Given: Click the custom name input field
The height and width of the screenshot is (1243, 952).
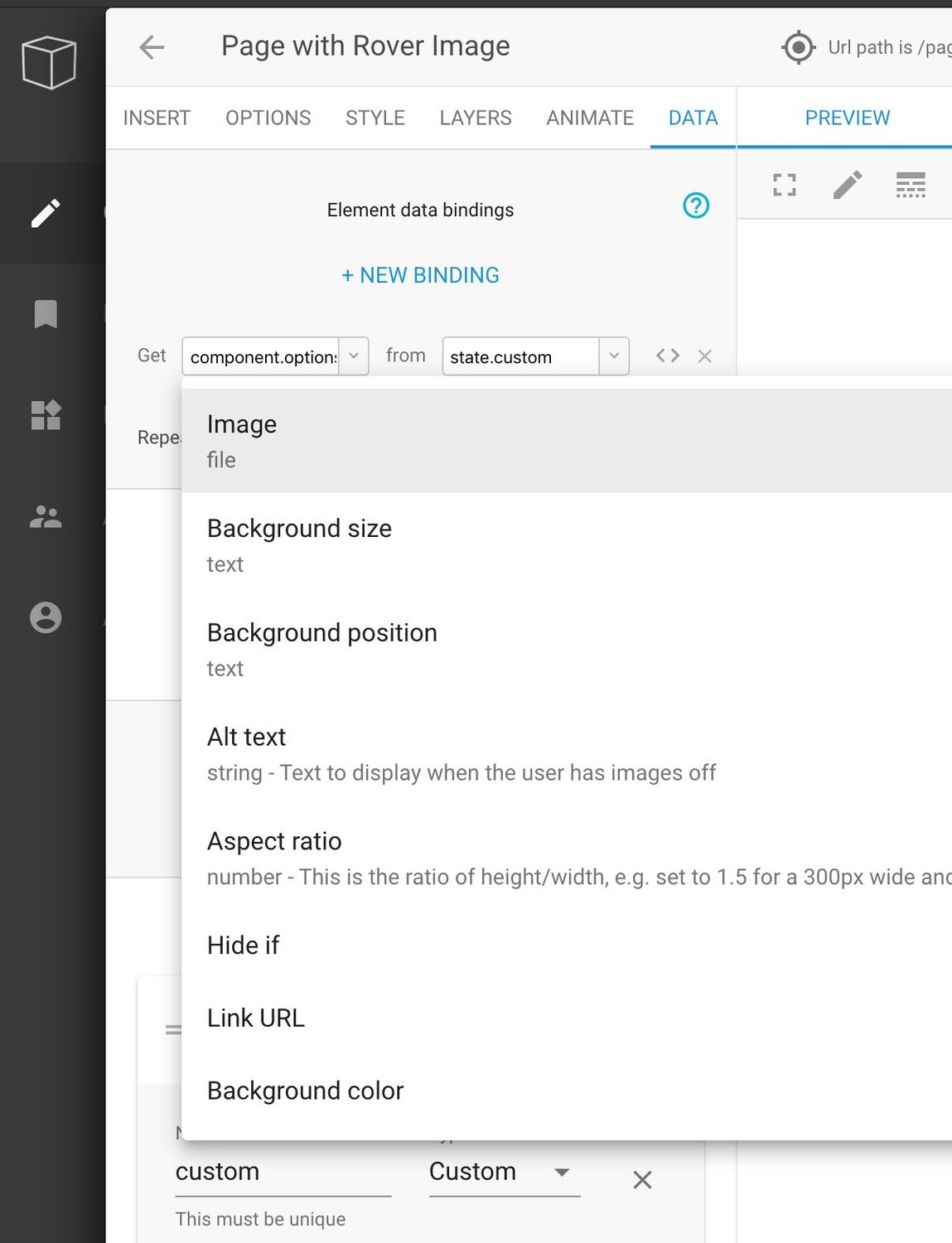Looking at the screenshot, I should (282, 1172).
